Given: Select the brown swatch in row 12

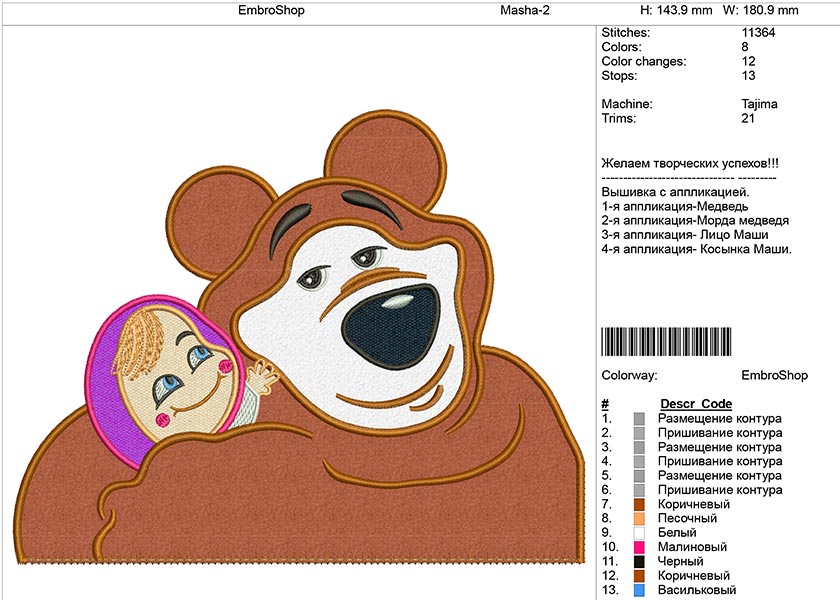Looking at the screenshot, I should tap(639, 576).
